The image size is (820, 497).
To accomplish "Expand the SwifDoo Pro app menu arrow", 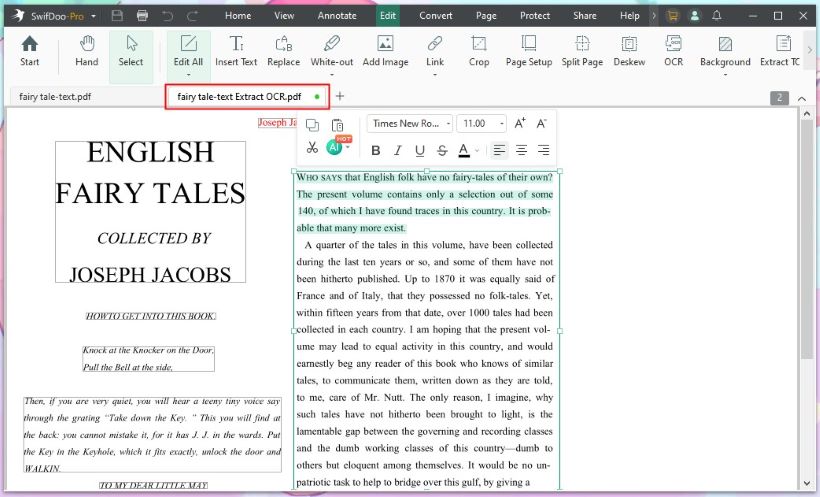I will pos(94,16).
